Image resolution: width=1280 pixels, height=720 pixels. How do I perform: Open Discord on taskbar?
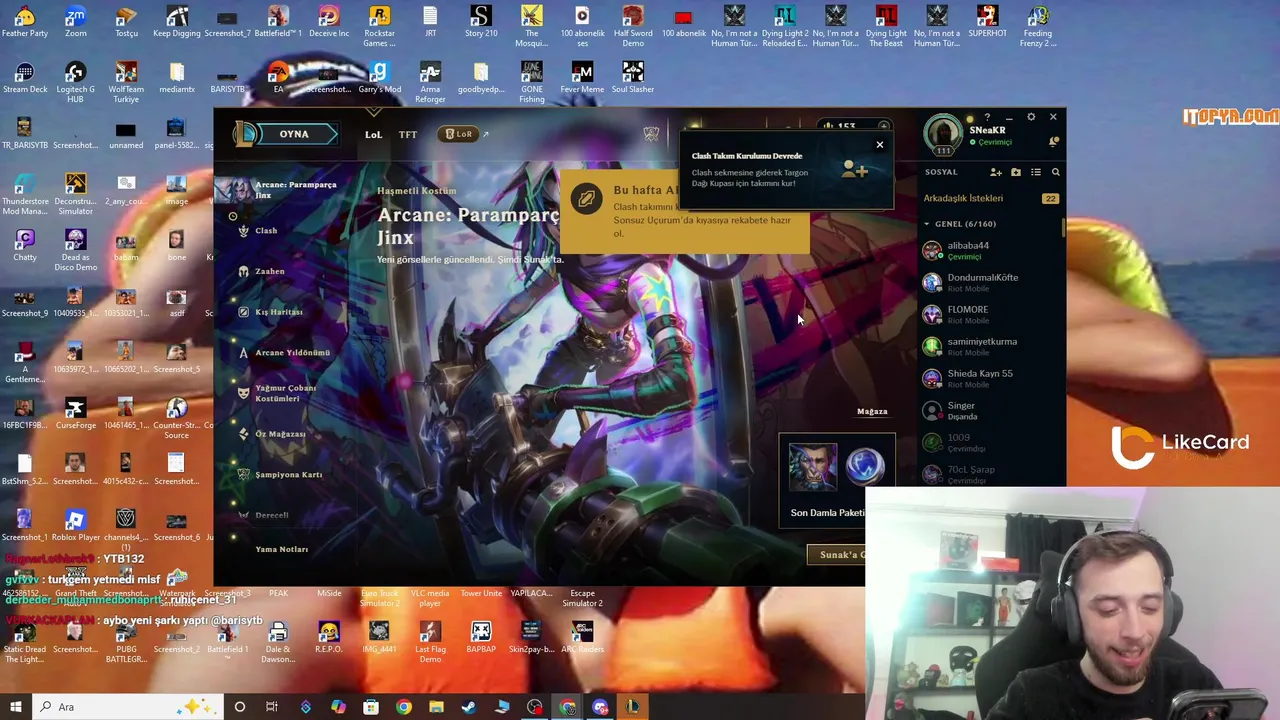point(600,707)
